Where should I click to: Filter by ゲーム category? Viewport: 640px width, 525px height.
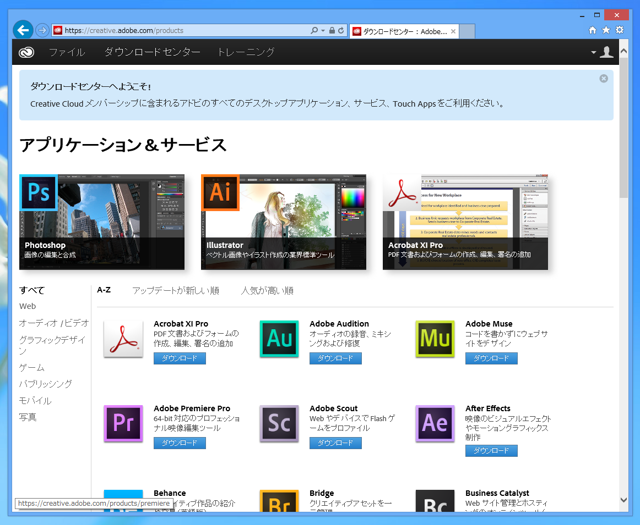tap(32, 367)
